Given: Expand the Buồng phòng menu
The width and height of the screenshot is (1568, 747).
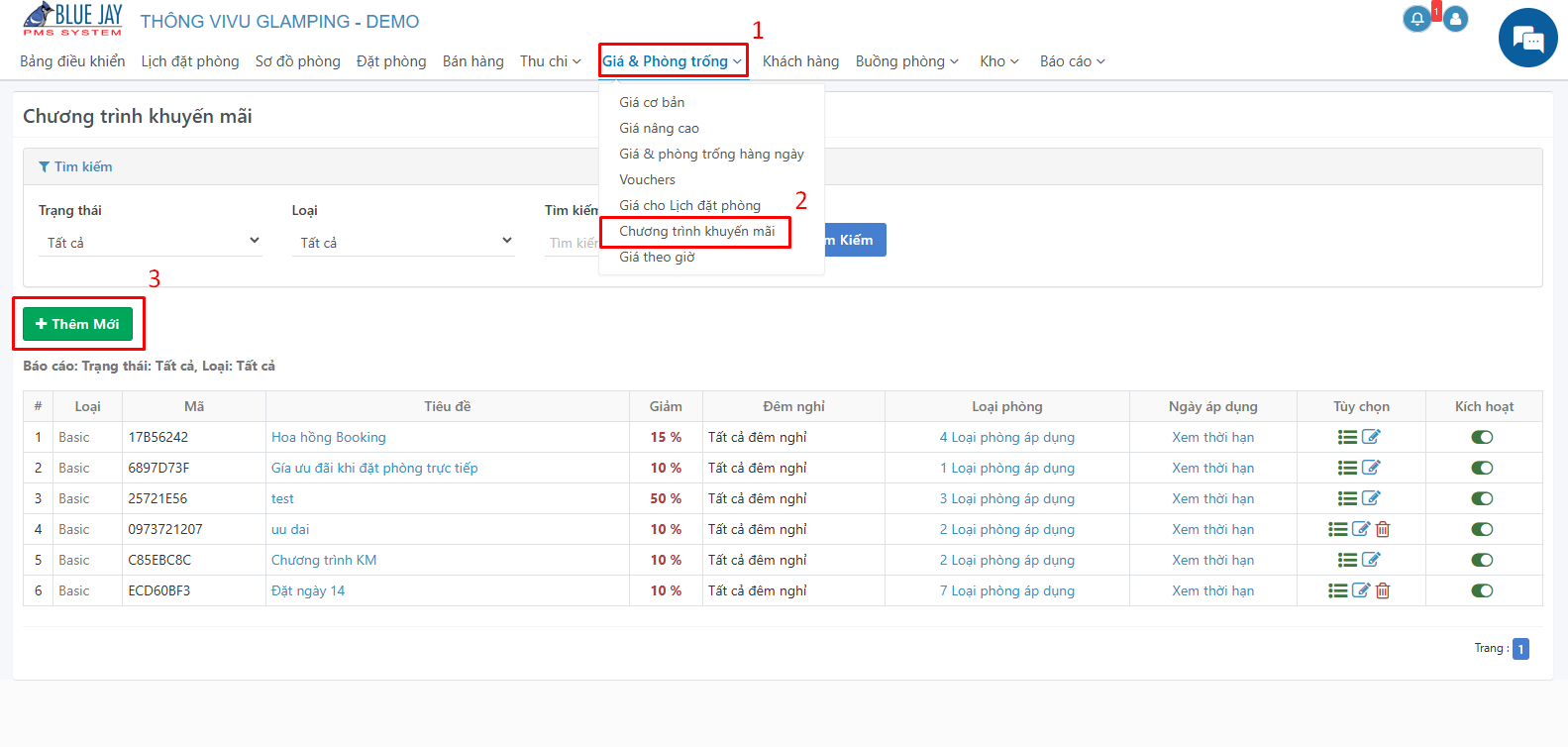Looking at the screenshot, I should point(907,61).
